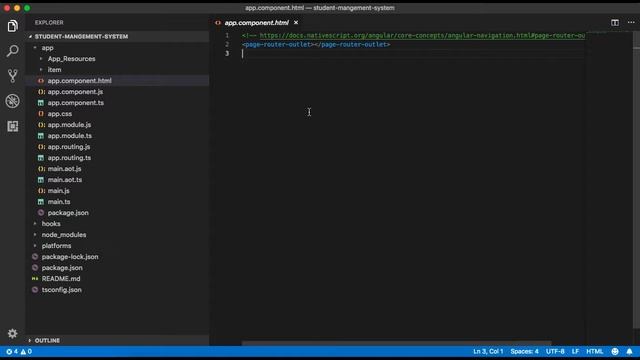Open the editor More Actions menu
Viewport: 640px width, 360px height.
pos(631,22)
